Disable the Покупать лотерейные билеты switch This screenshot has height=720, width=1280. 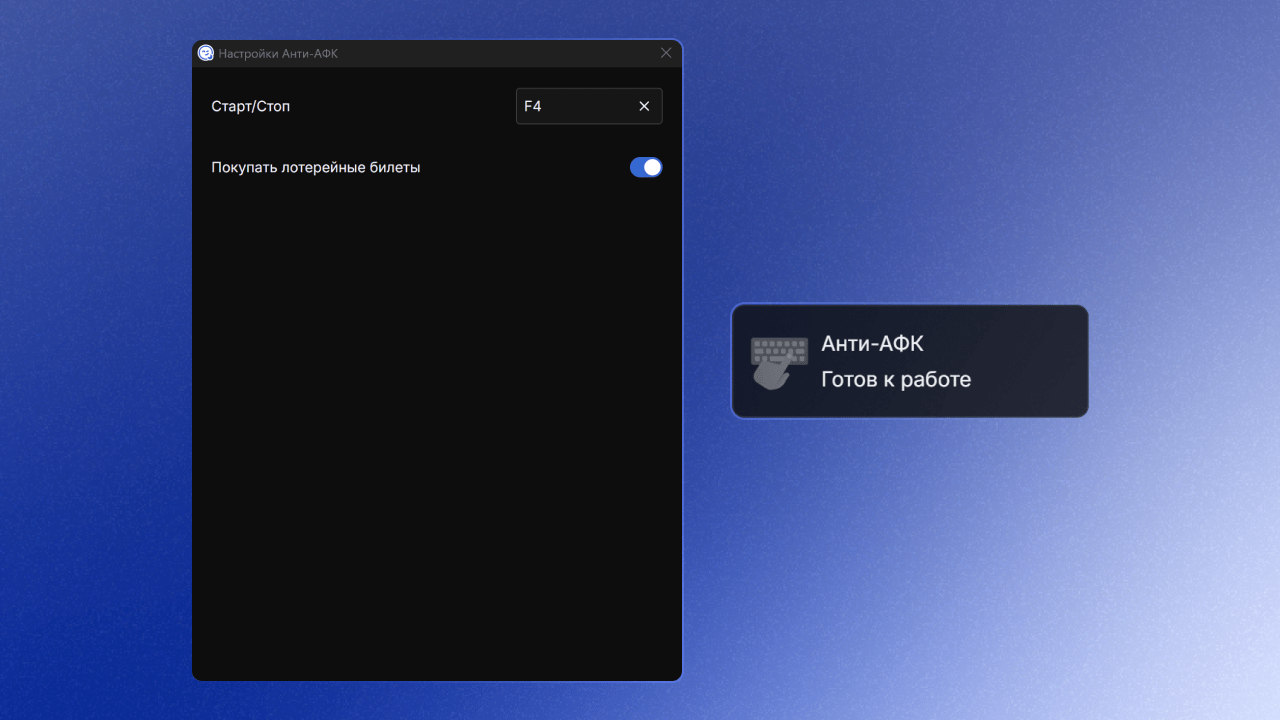click(x=645, y=167)
